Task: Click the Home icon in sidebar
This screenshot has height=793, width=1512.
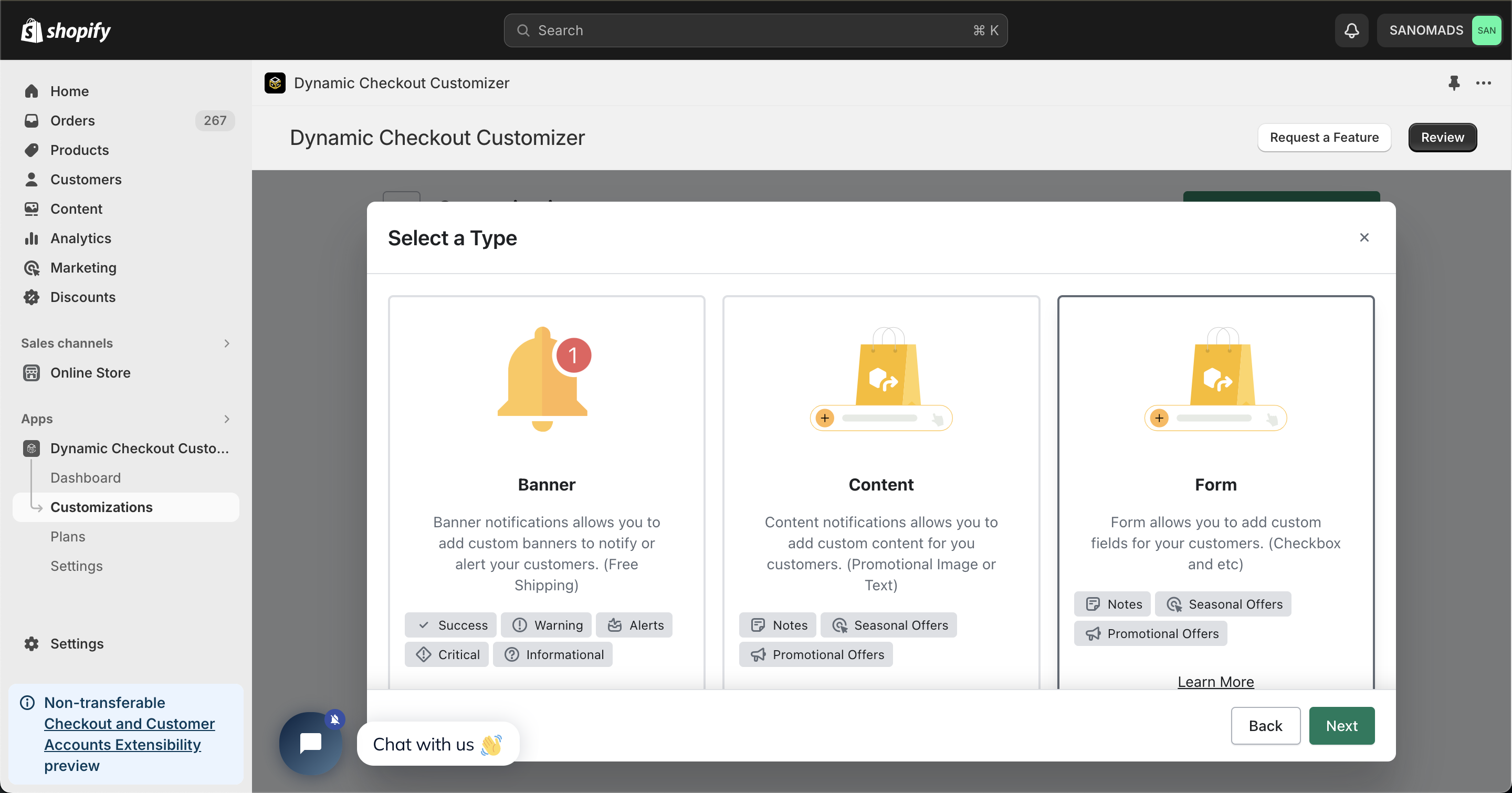Action: click(x=31, y=91)
